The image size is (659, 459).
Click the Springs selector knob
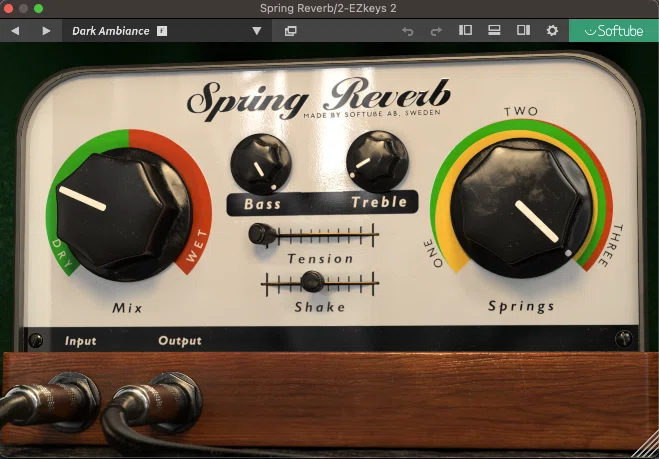coord(521,208)
